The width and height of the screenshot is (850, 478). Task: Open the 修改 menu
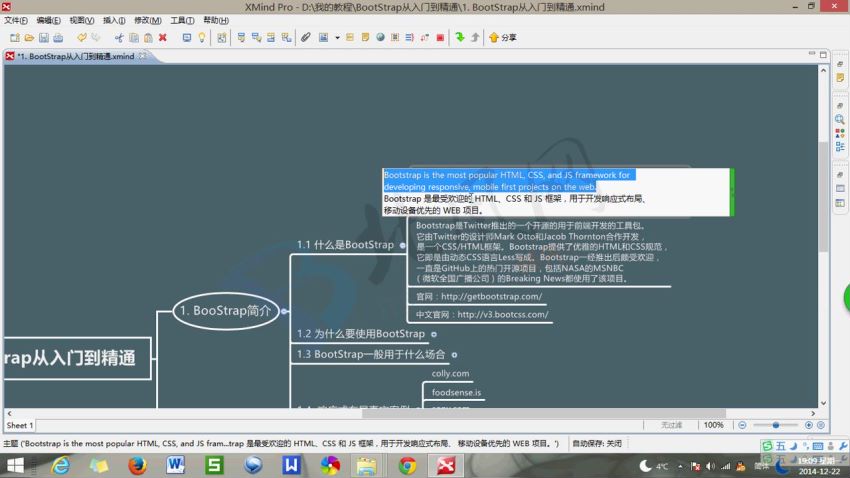[148, 20]
